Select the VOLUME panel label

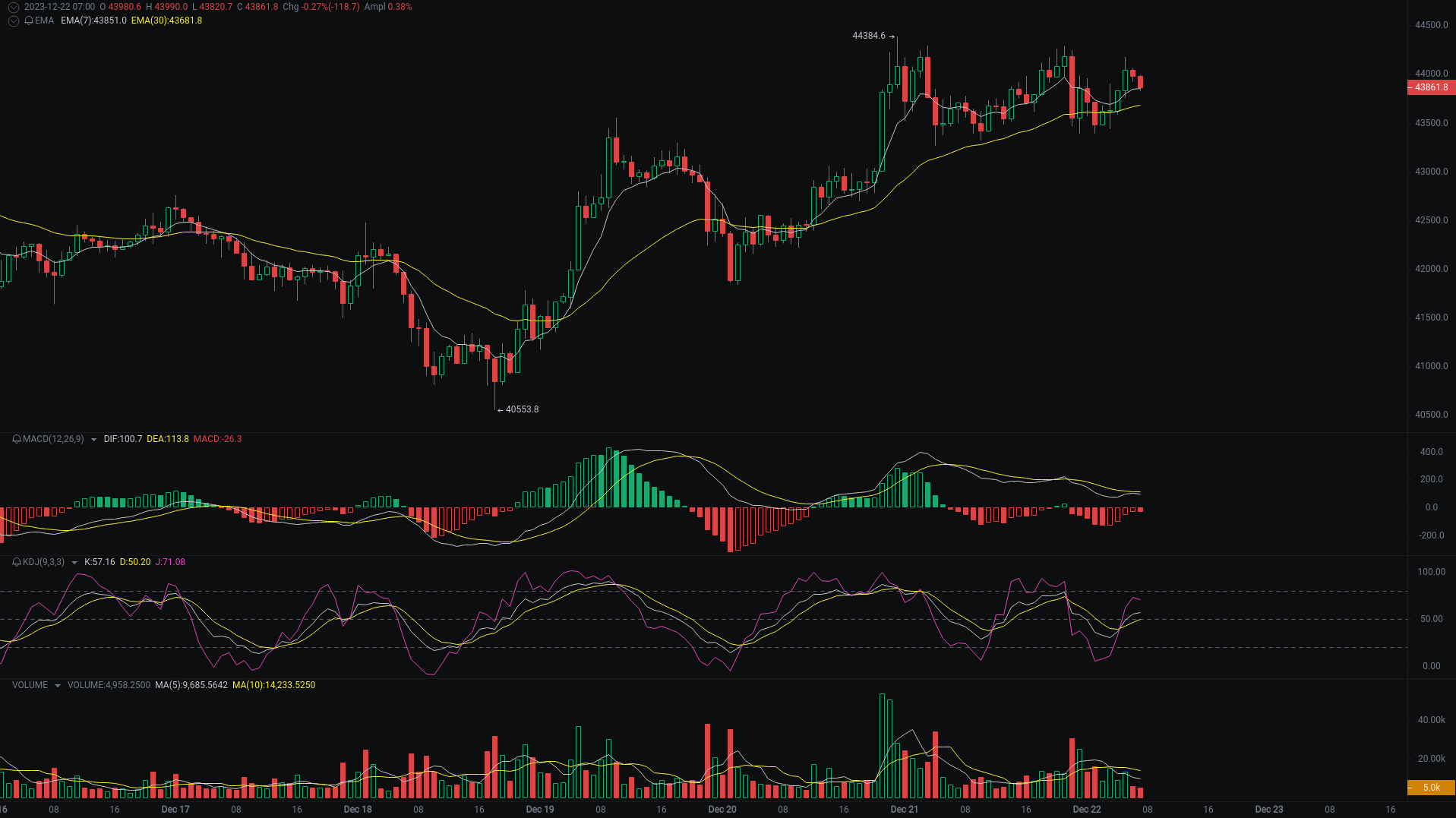coord(30,685)
